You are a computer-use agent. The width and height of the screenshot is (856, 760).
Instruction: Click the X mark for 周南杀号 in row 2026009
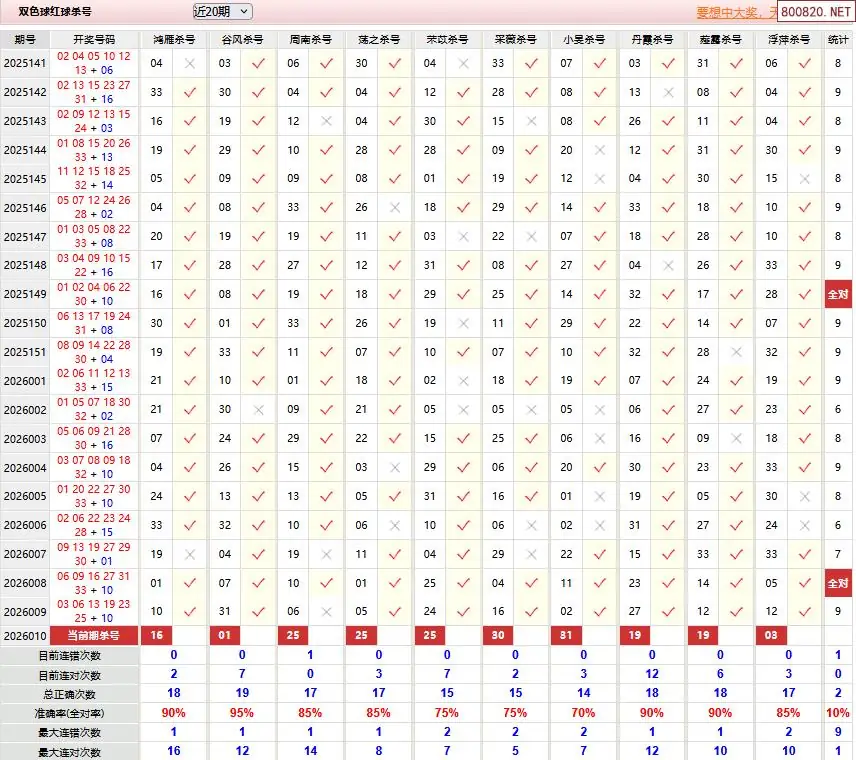click(x=326, y=612)
